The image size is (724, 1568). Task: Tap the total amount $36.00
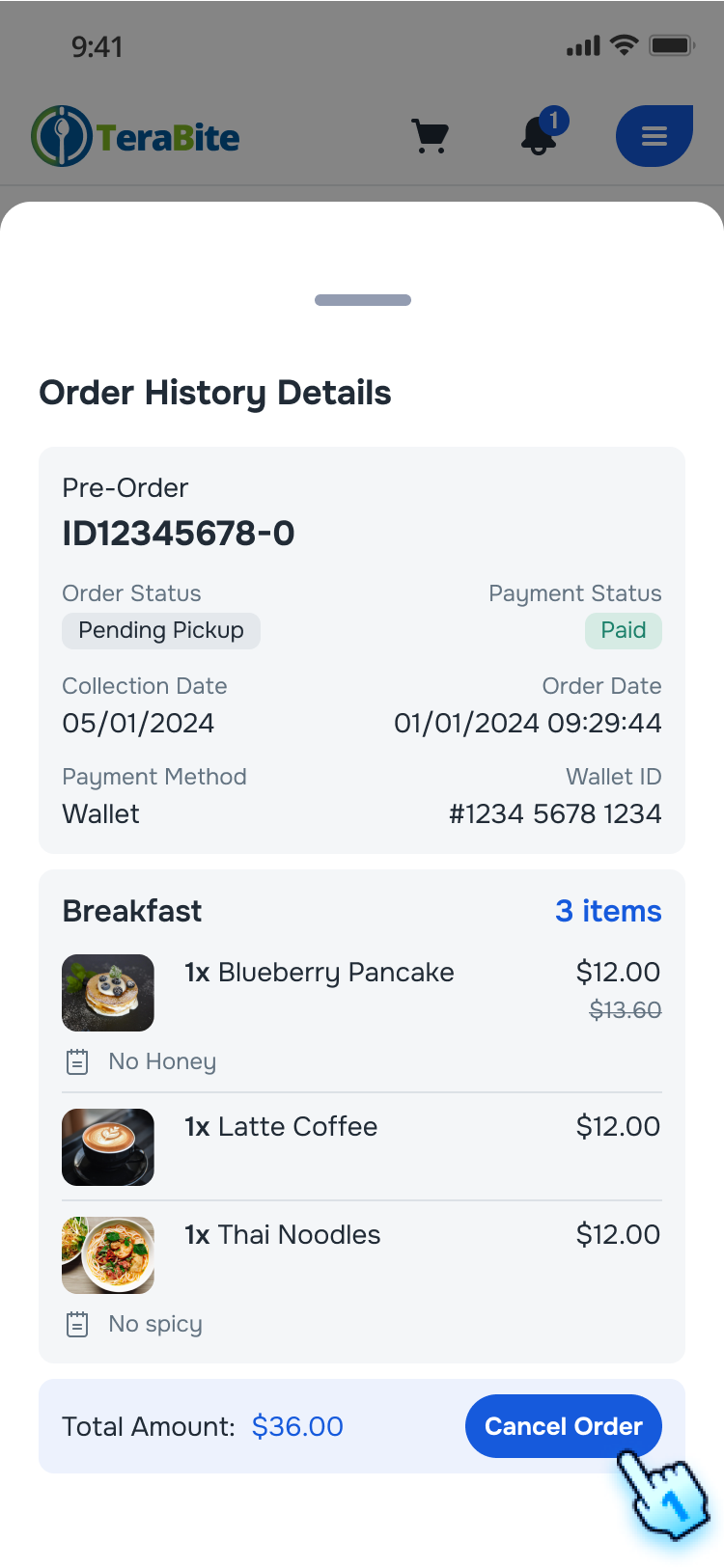[x=297, y=1426]
